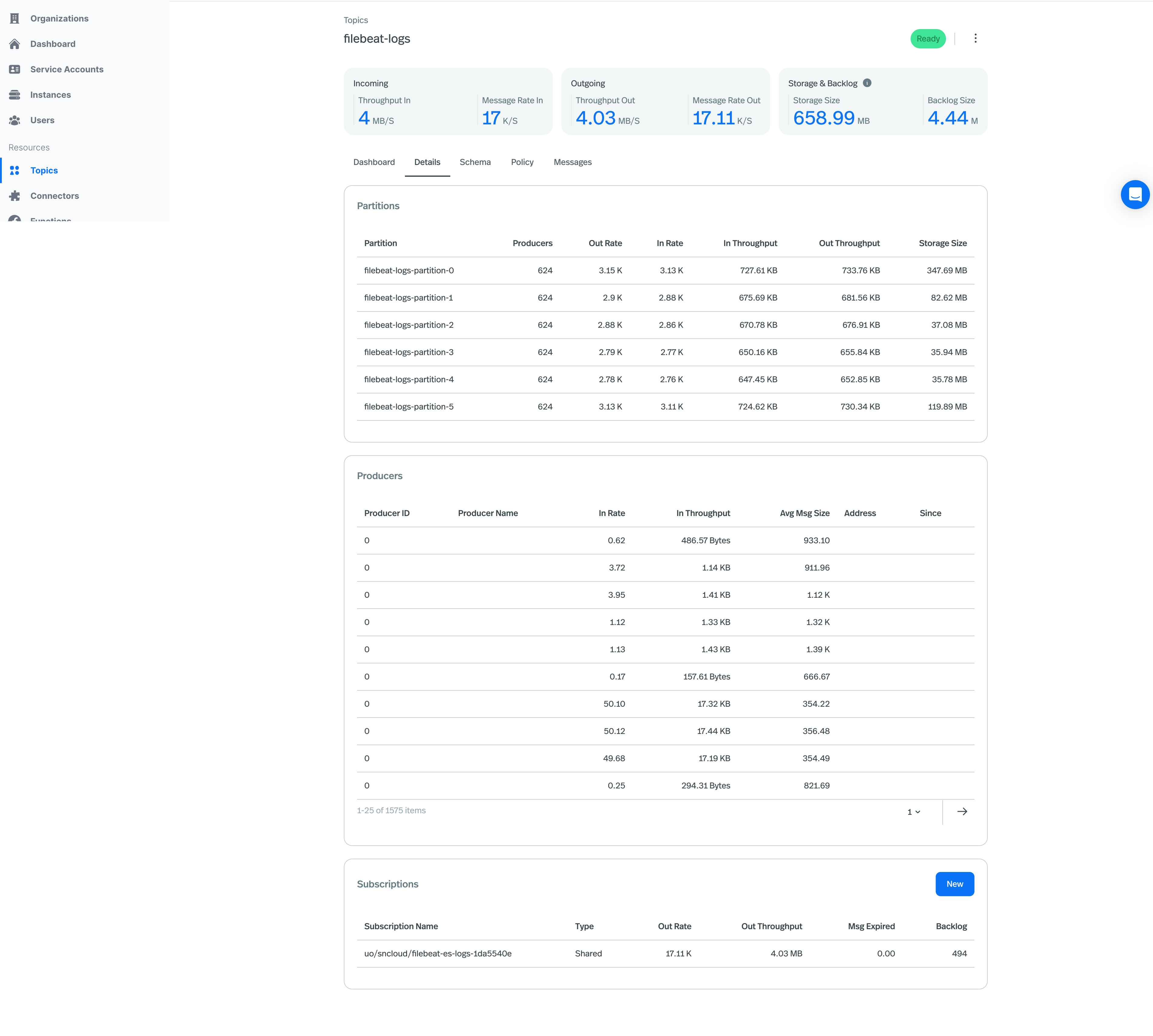Click the Organizations building icon
The height and width of the screenshot is (1036, 1153).
15,18
